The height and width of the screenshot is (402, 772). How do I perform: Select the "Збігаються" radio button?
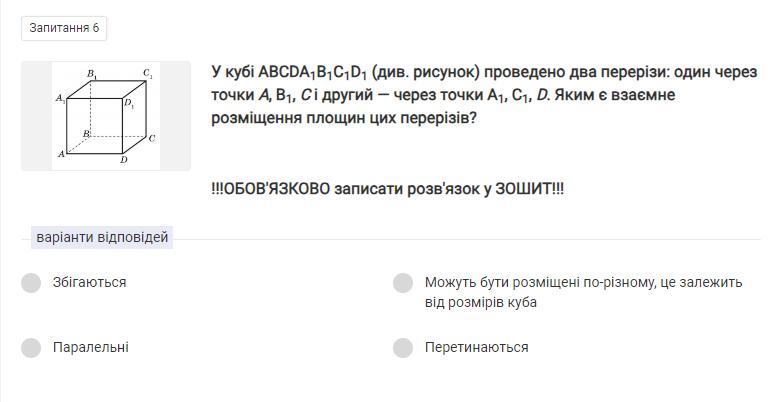click(31, 283)
